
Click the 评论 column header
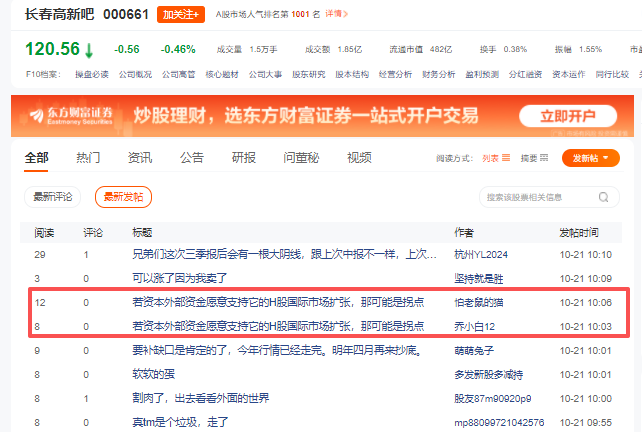(93, 233)
